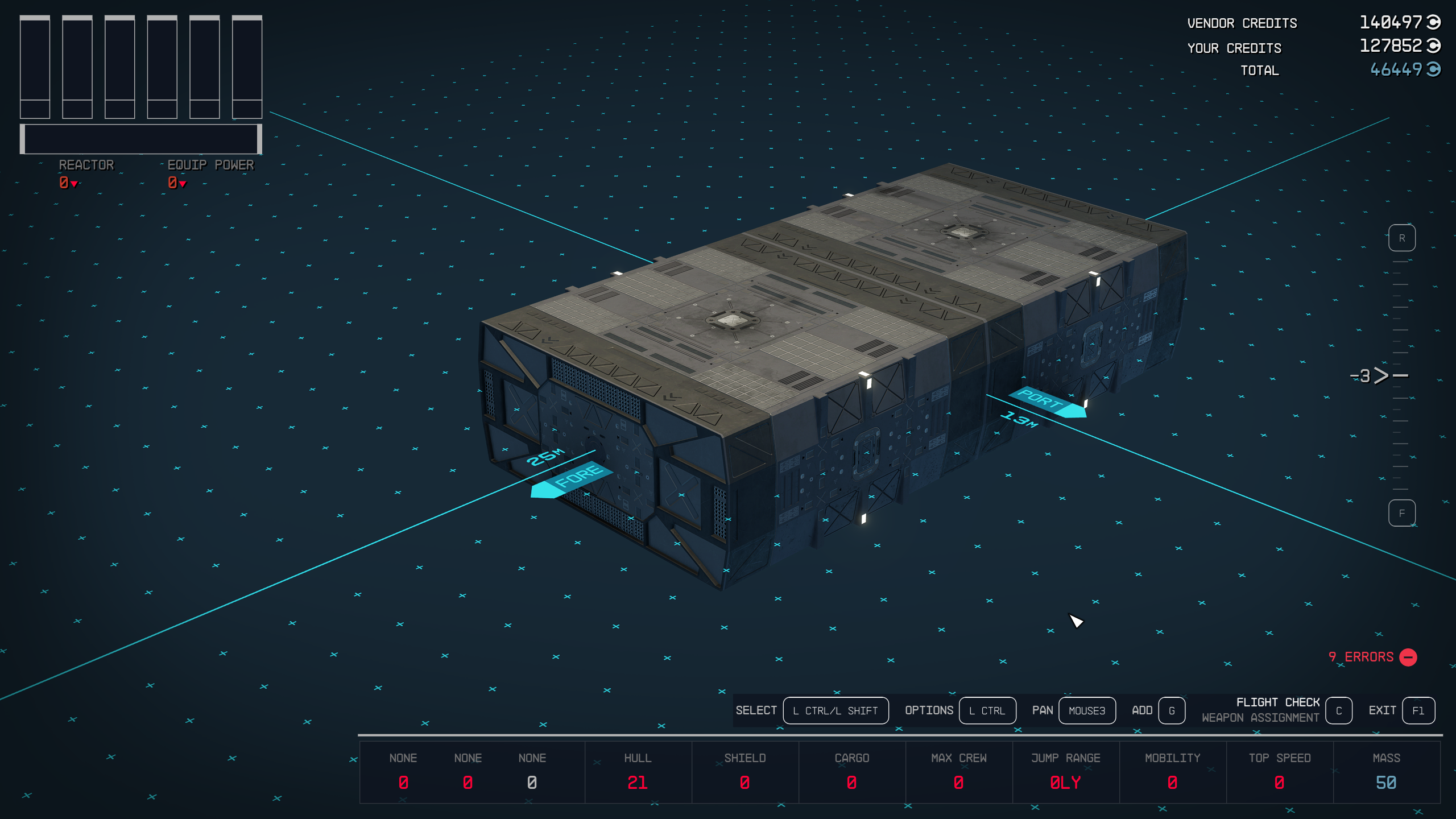
Task: Run FLIGHT CHECK on the ship
Action: (x=1277, y=702)
